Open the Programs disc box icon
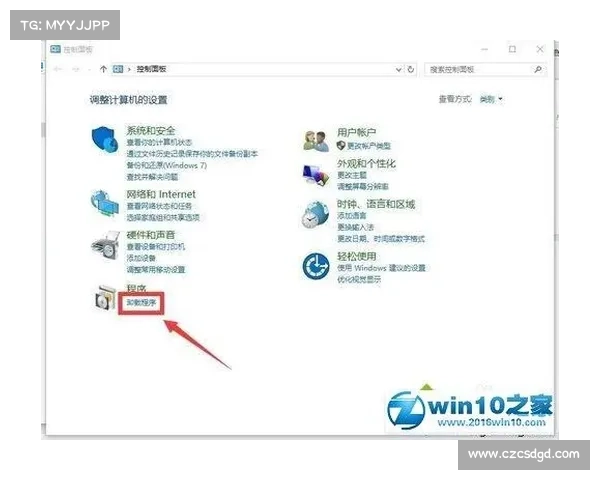The height and width of the screenshot is (480, 600). click(x=106, y=298)
